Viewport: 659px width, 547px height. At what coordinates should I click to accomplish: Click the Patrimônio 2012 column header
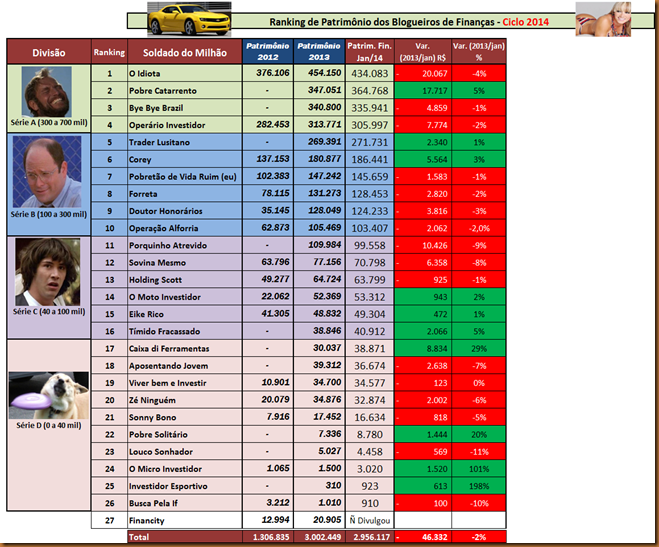270,52
